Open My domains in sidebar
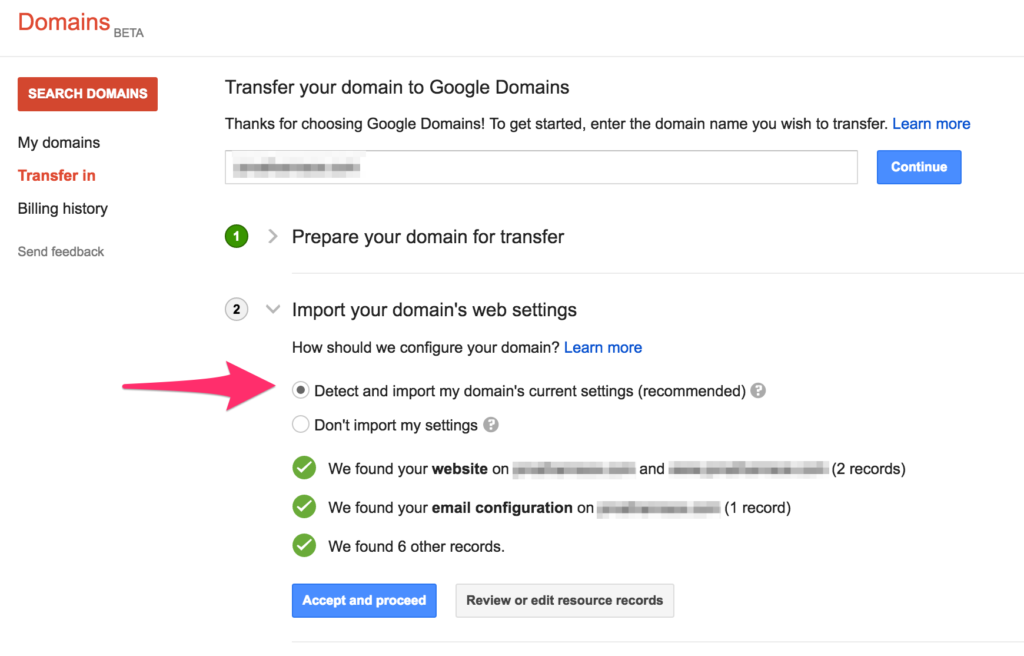This screenshot has width=1024, height=656. [59, 142]
